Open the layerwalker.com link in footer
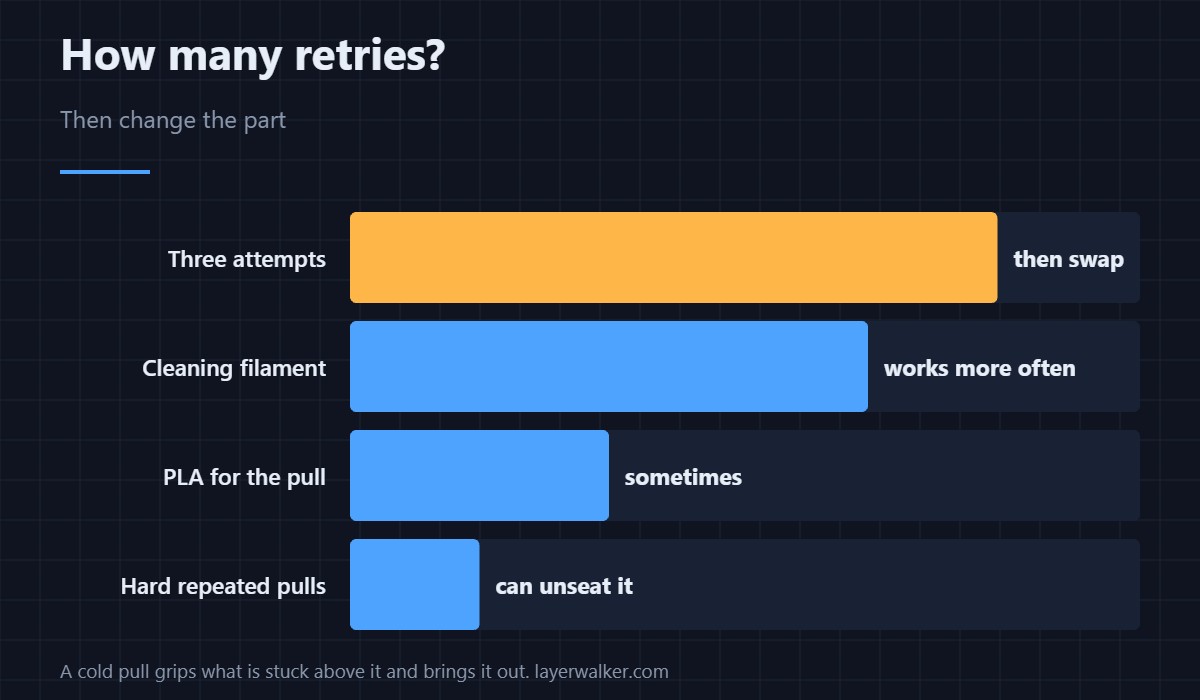 click(x=601, y=671)
